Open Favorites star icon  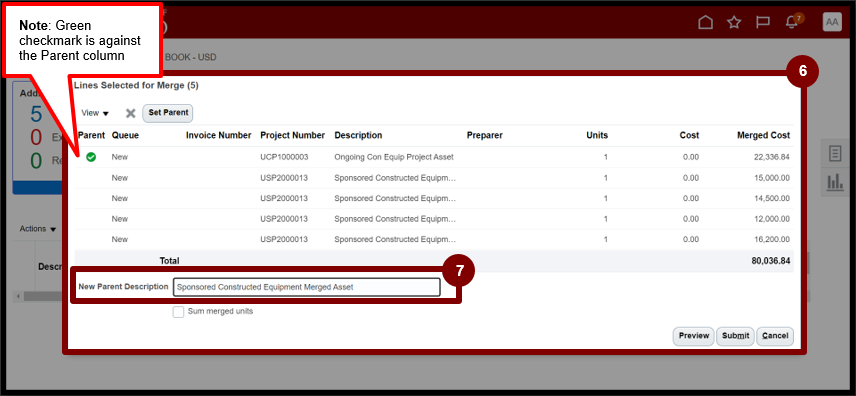(x=734, y=22)
